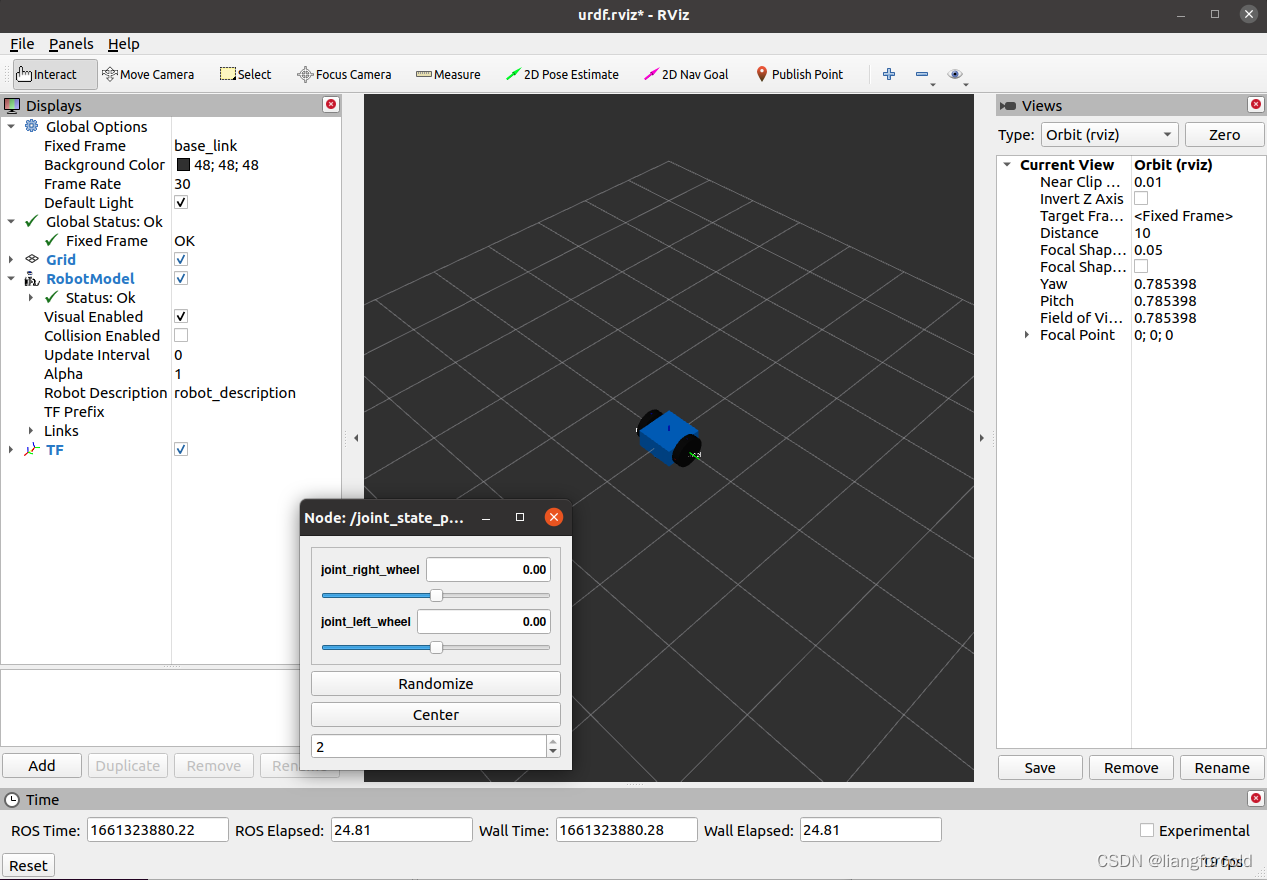Click the Fixed Frame base_link value
This screenshot has height=880, width=1267.
click(206, 145)
